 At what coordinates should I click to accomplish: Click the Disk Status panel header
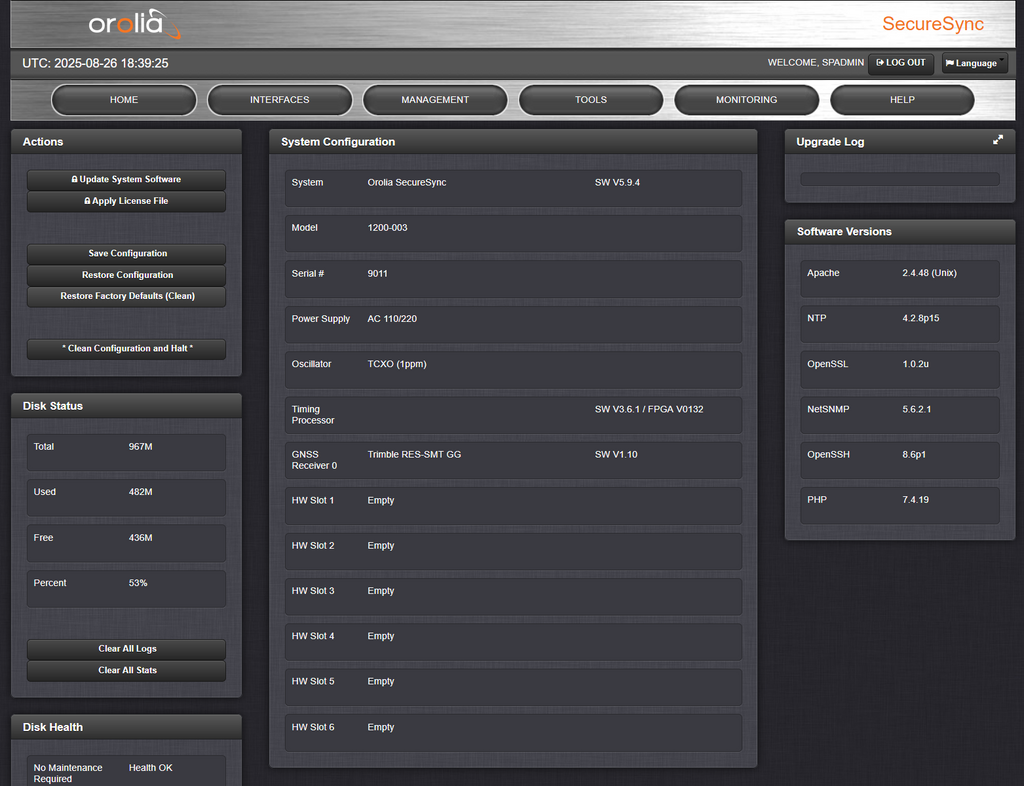click(126, 406)
